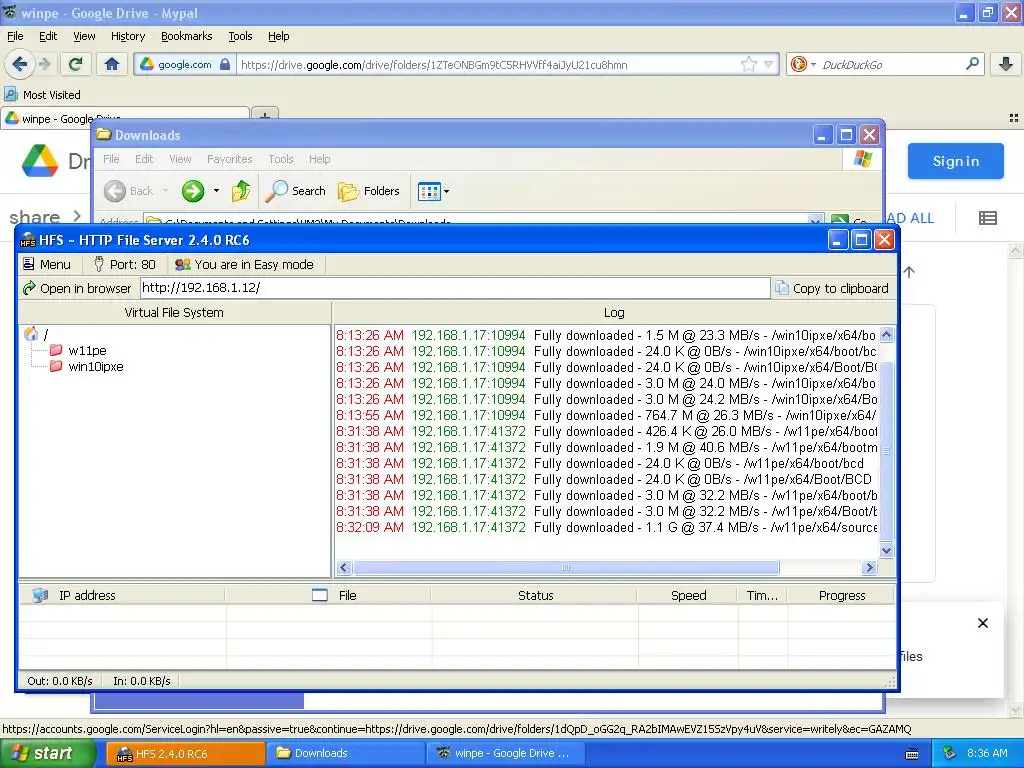Click the Speed column header

(688, 596)
